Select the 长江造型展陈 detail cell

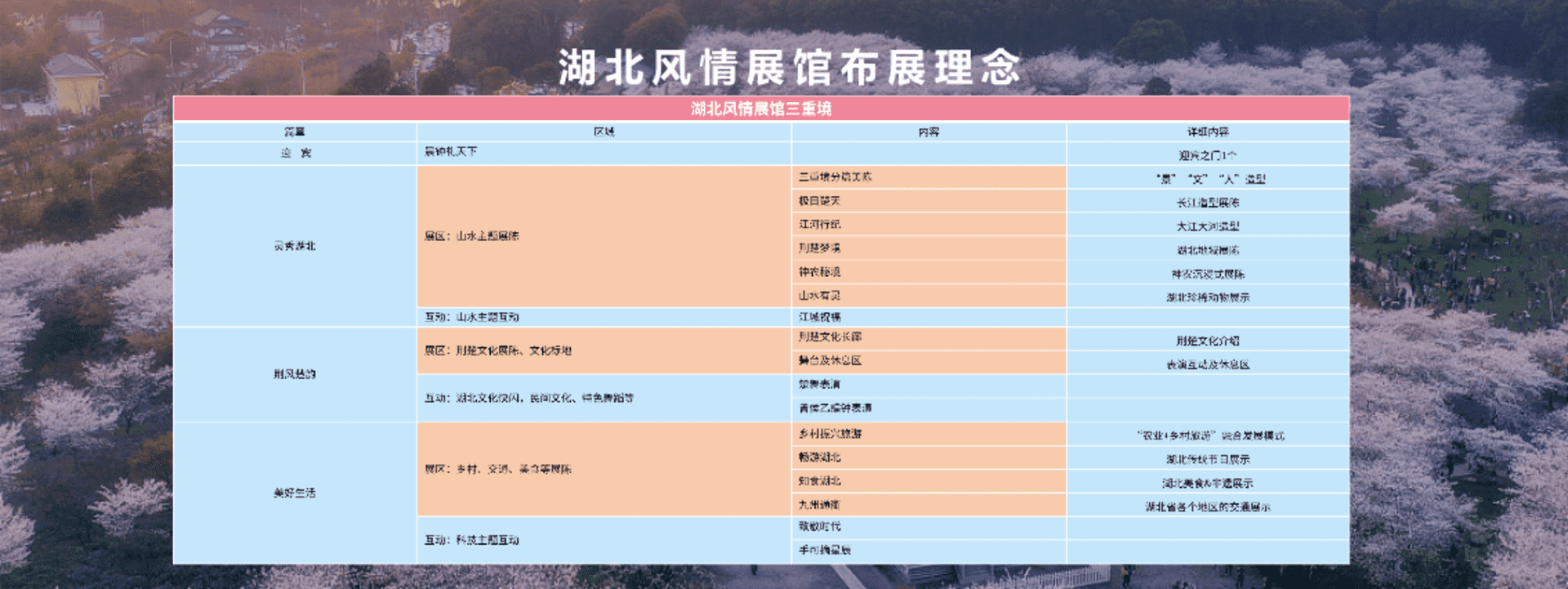point(1208,203)
